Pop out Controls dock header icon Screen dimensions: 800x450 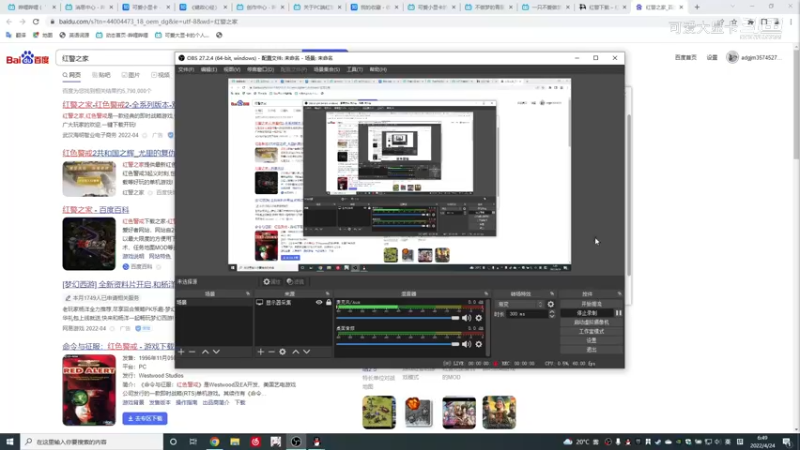click(x=619, y=294)
